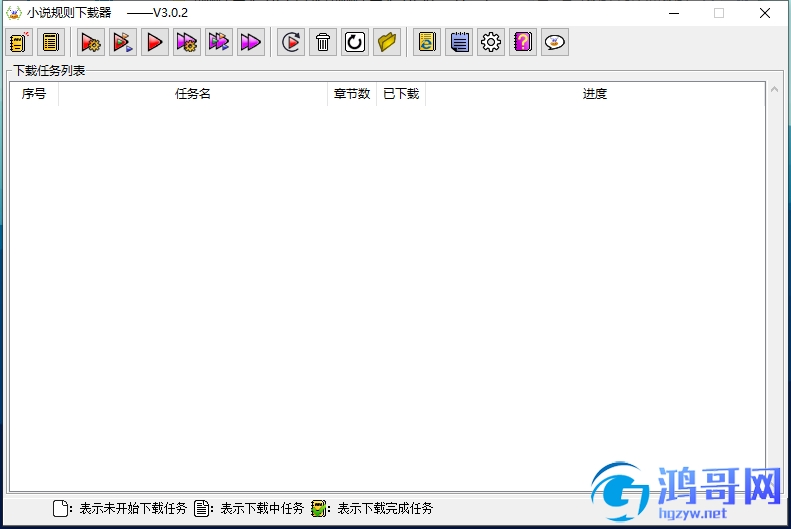Sort by the 任务名 column header
The image size is (791, 529).
coord(193,94)
